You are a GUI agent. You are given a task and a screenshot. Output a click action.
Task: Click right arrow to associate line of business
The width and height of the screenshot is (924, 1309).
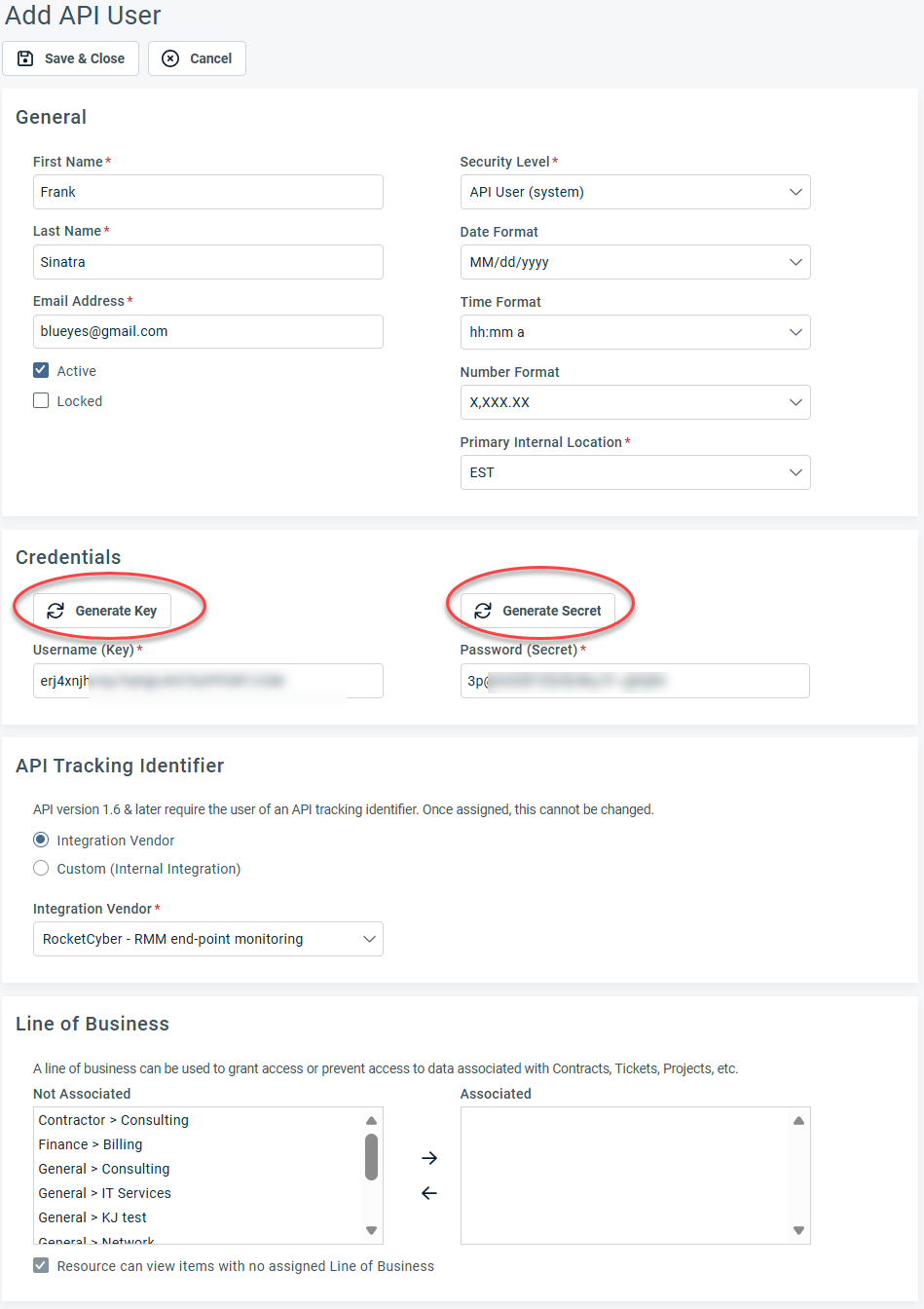(429, 1158)
